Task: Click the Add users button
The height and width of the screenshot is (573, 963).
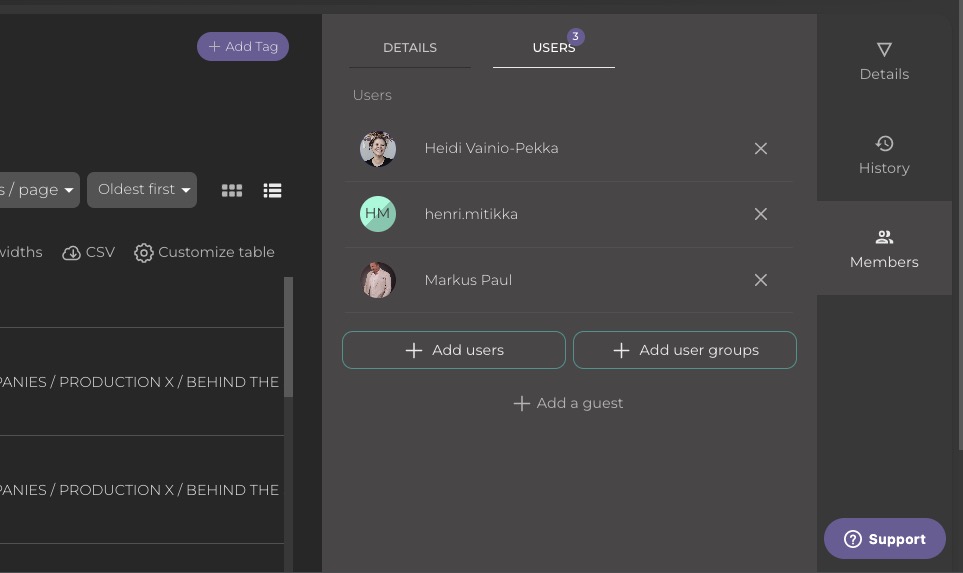Action: 454,350
